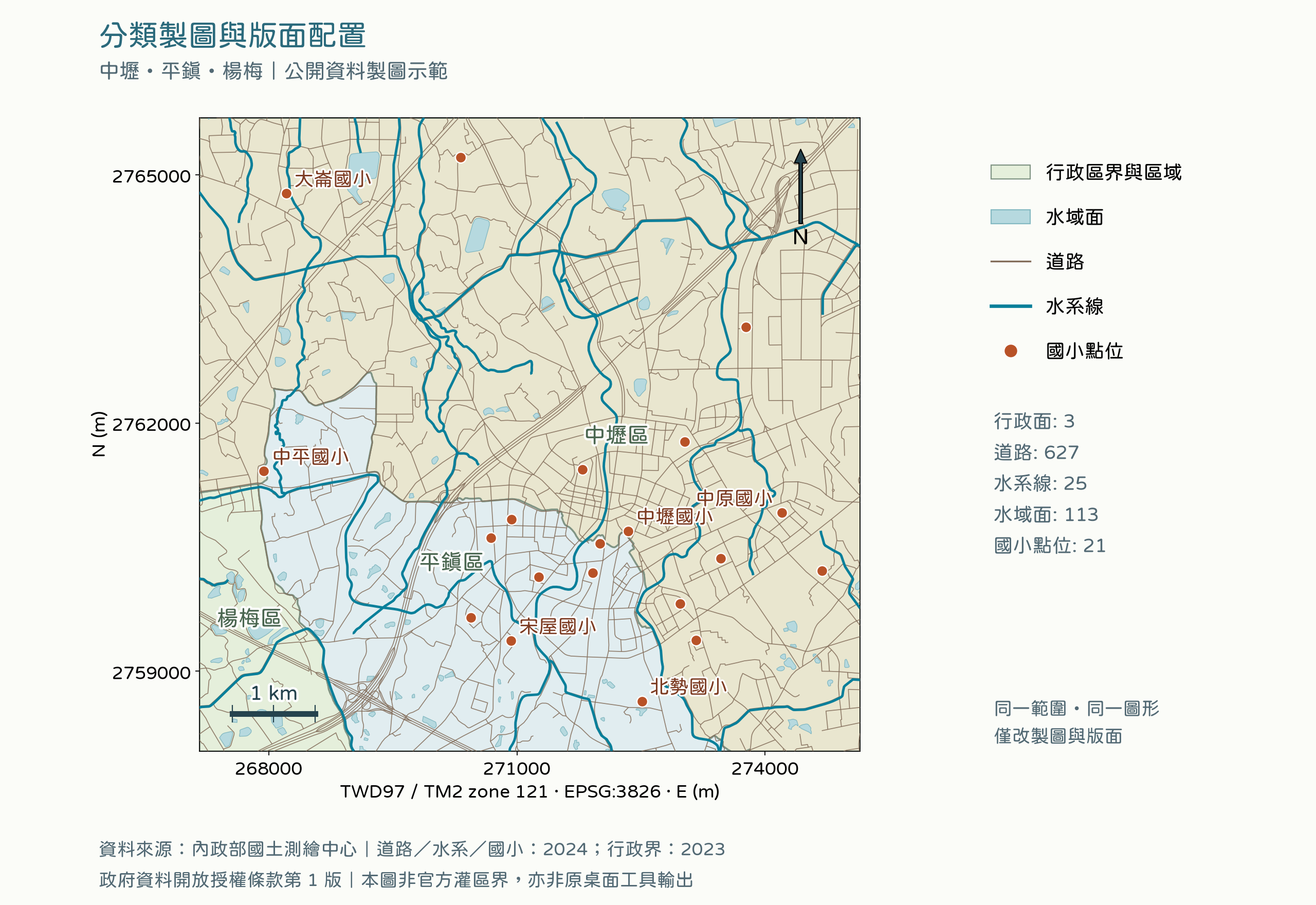Click the school dot beside 北勢國小
Screen dimensions: 1316x905
[642, 701]
